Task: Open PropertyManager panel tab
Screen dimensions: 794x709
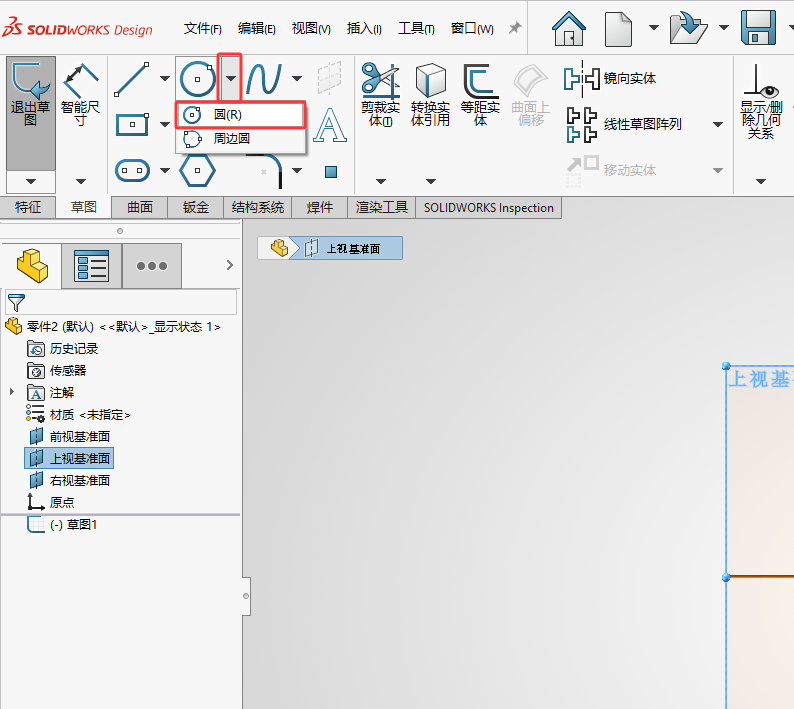Action: coord(91,265)
